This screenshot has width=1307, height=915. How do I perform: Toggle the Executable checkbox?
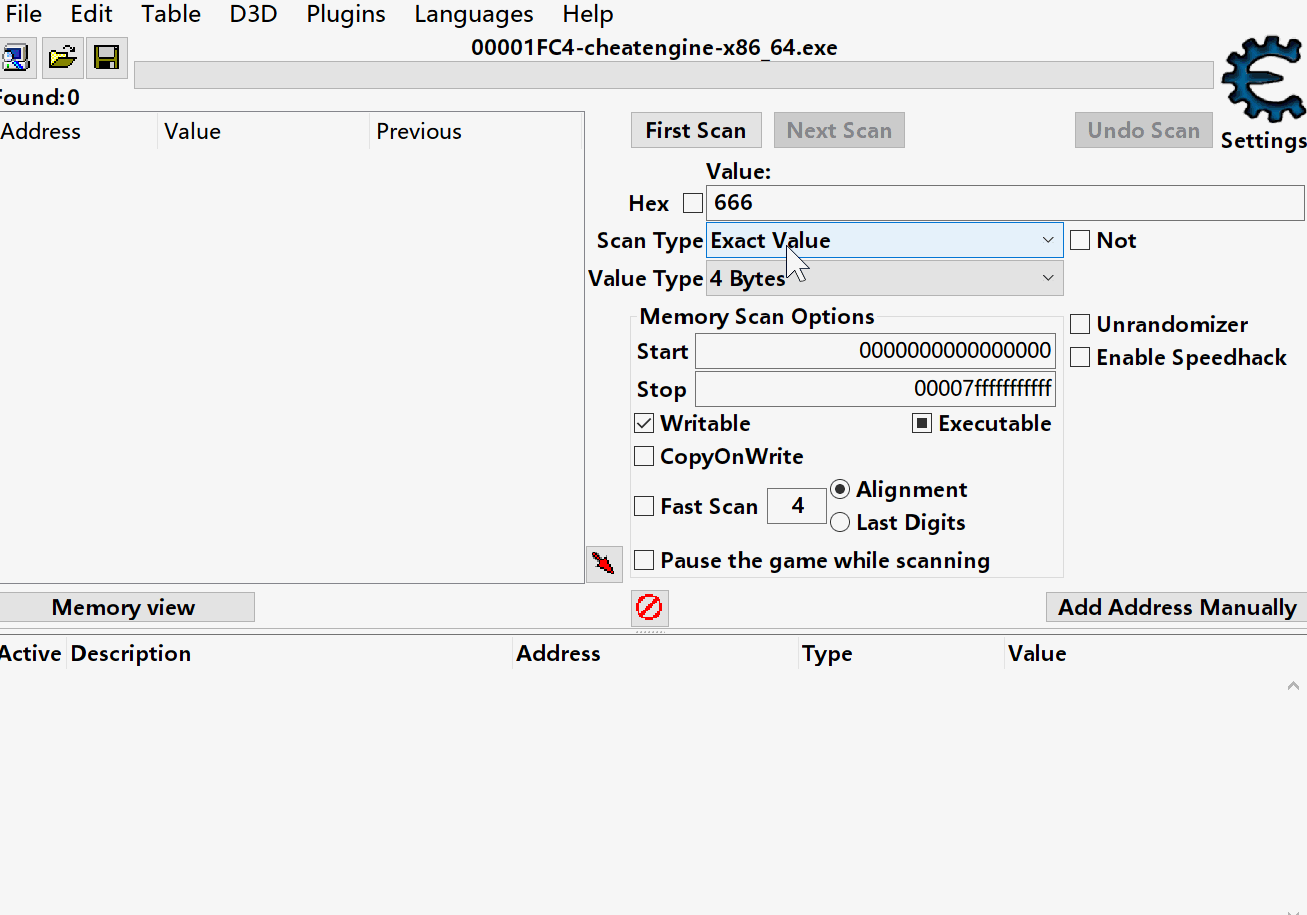tap(922, 423)
